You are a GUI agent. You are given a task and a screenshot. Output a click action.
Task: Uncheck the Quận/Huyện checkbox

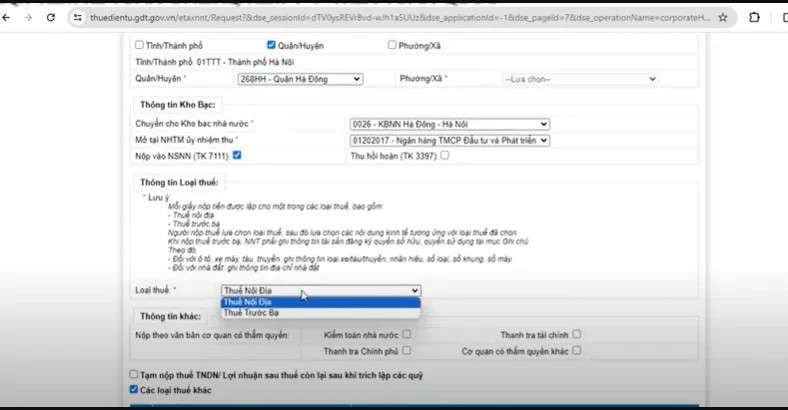pos(271,45)
